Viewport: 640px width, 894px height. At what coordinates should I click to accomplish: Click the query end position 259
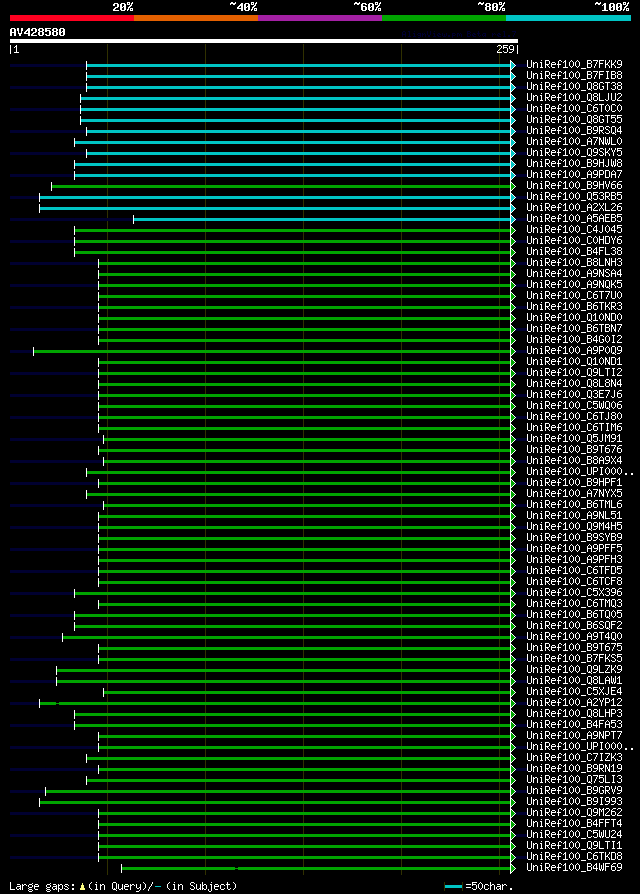click(505, 50)
